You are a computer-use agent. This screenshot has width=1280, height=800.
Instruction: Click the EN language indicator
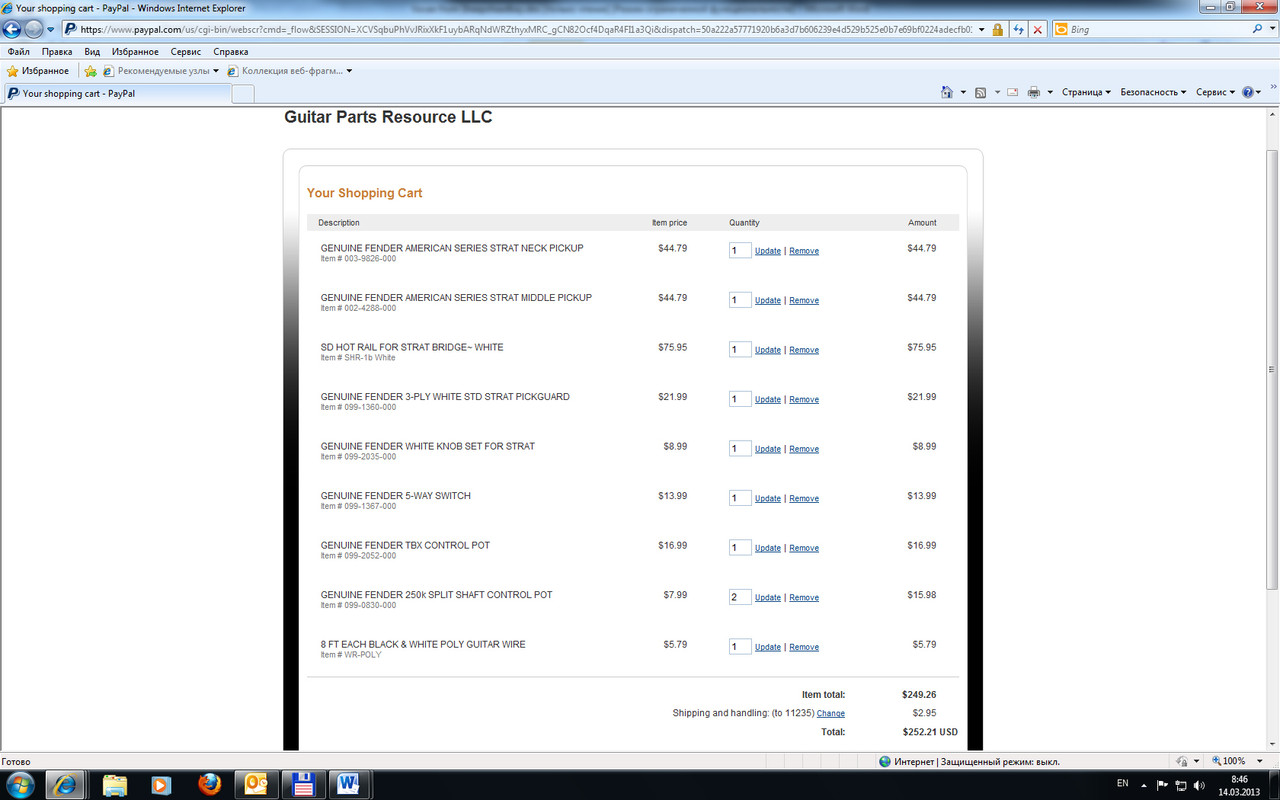[1122, 784]
